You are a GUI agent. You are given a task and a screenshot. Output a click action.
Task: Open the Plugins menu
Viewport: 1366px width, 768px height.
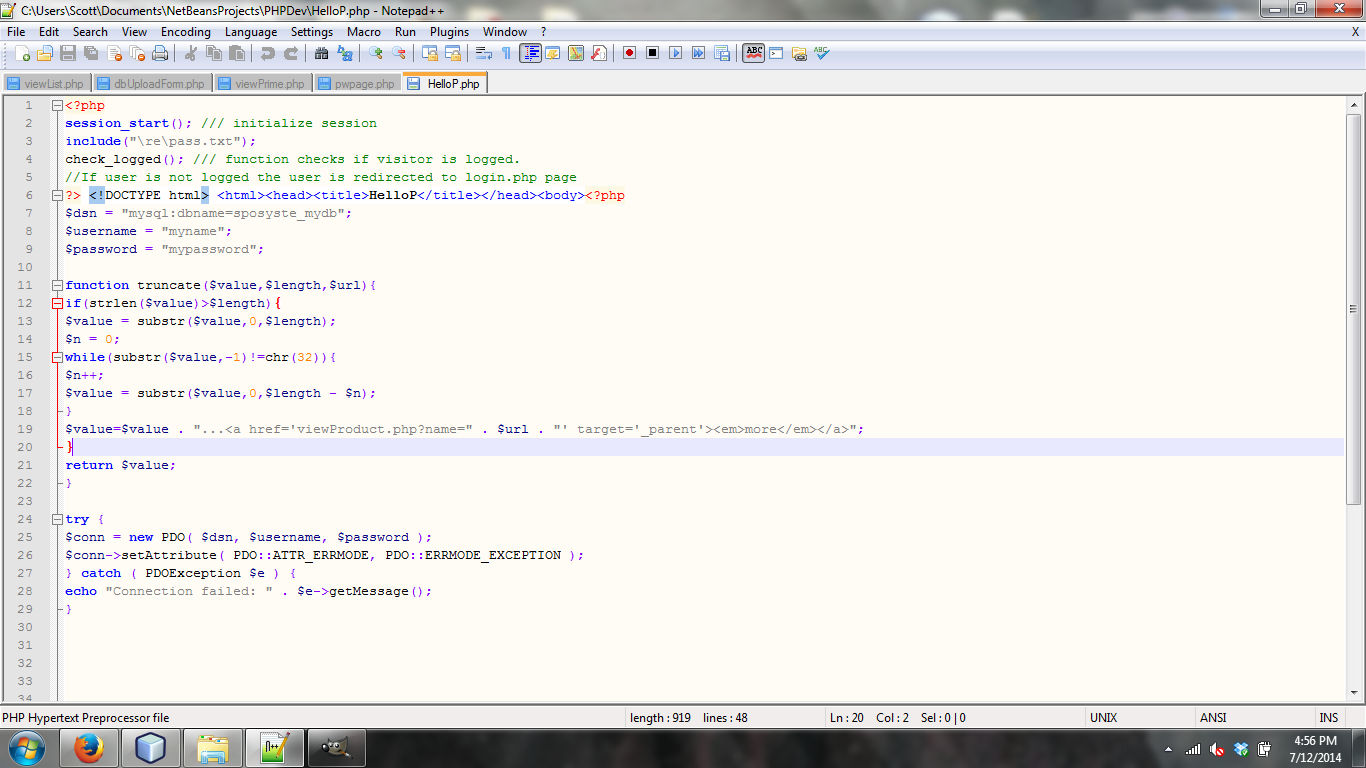click(449, 32)
